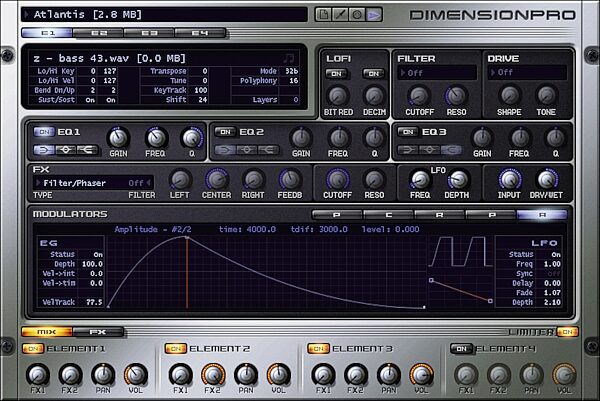Viewport: 600px width, 401px height.
Task: Click the Drive TONE knob
Action: tap(546, 96)
